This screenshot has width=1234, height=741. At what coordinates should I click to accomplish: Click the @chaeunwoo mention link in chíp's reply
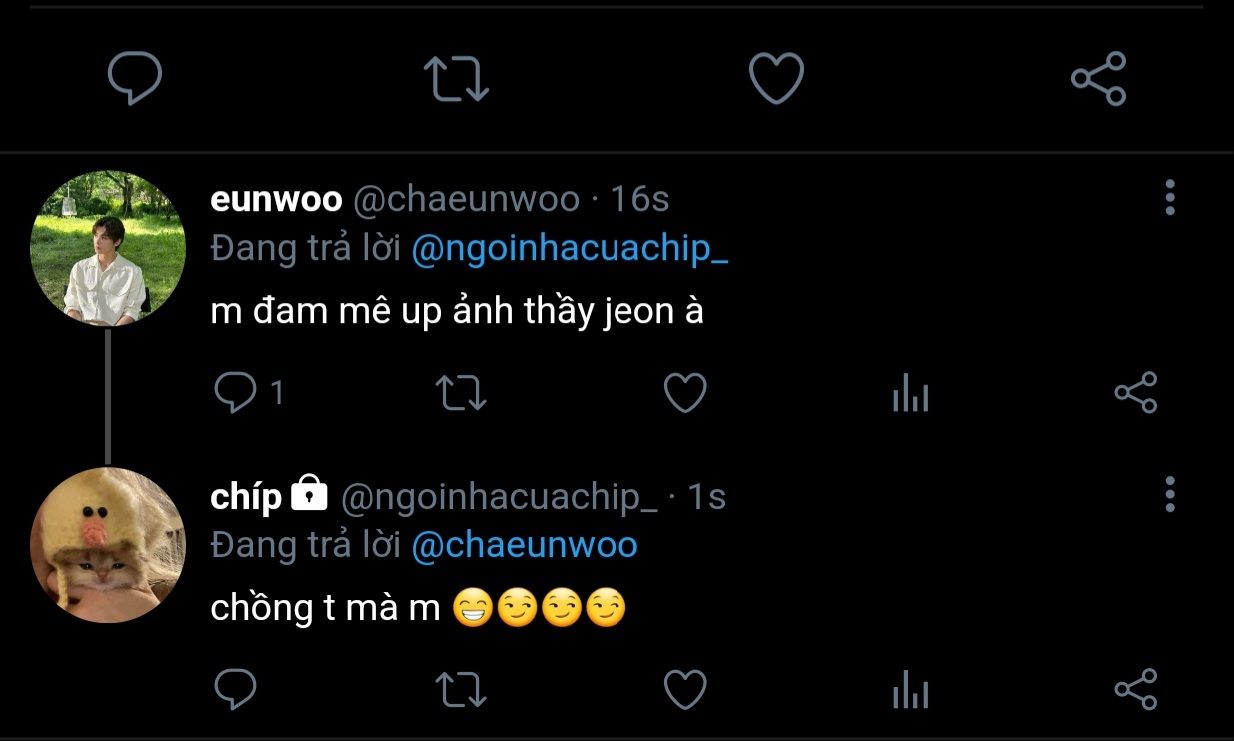tap(524, 546)
